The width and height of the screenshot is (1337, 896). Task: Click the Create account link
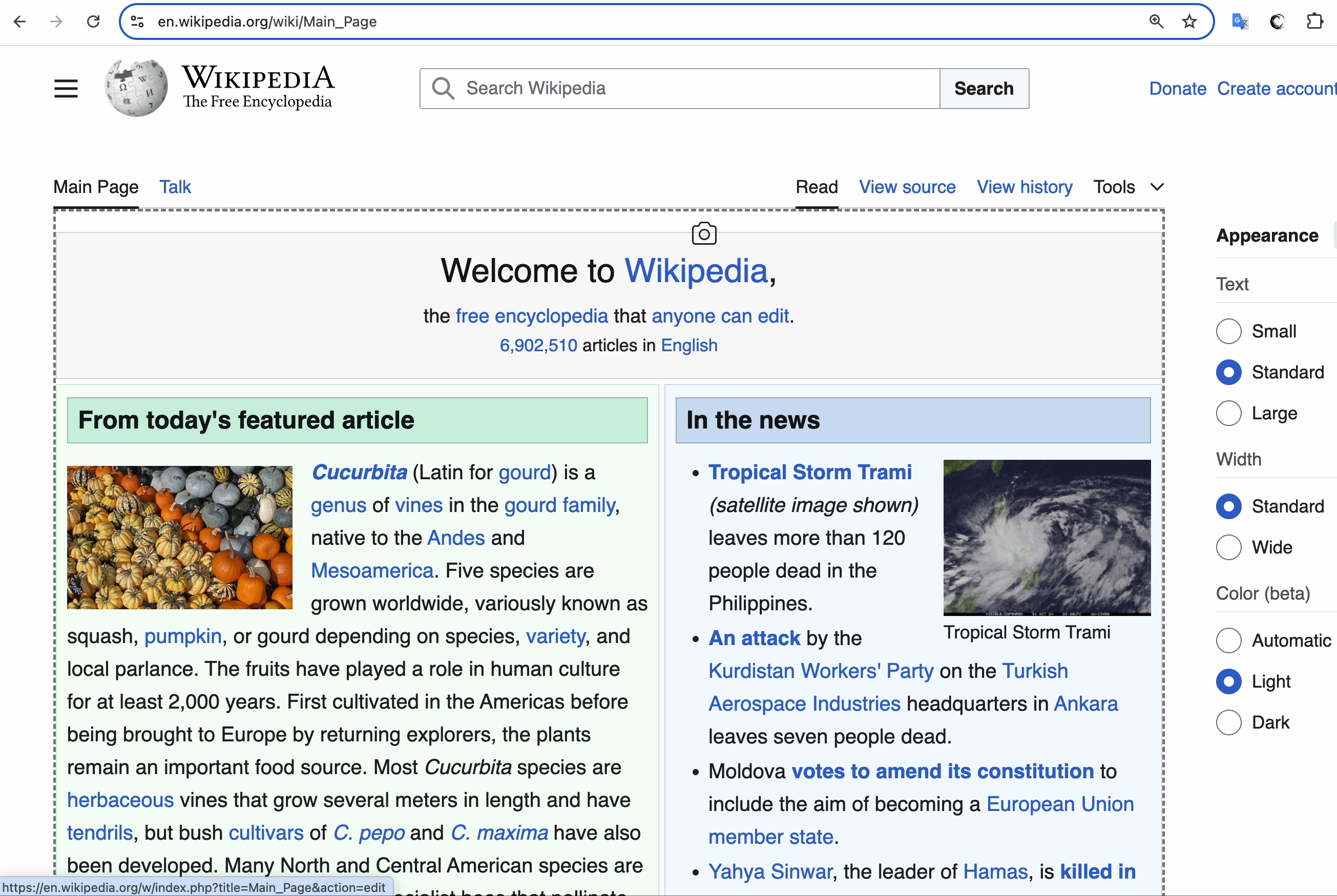click(1277, 89)
